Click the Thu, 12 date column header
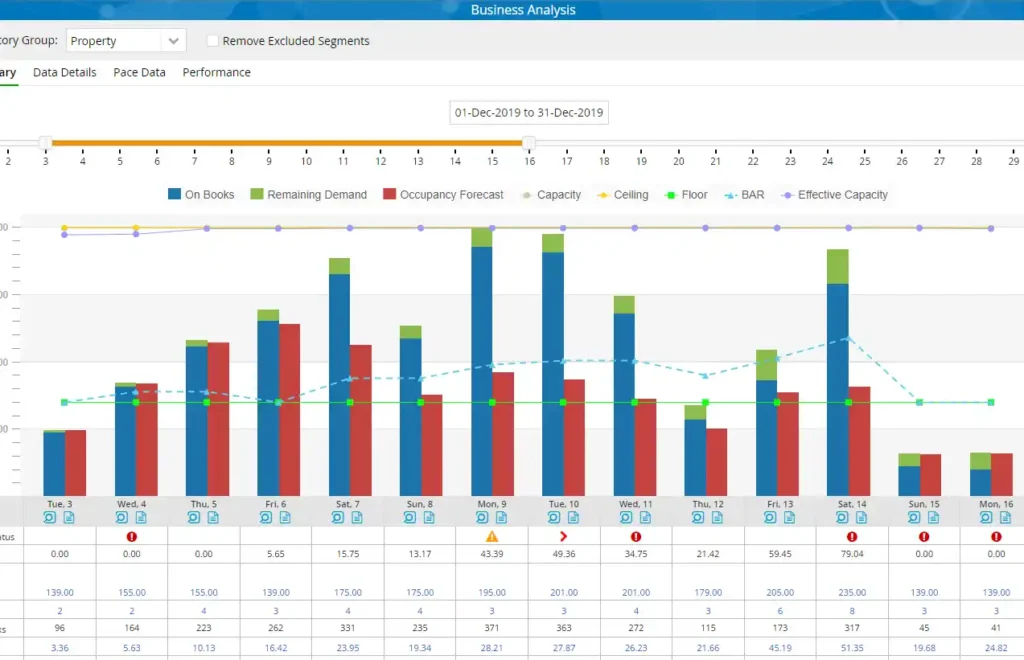The image size is (1024, 660). click(708, 504)
